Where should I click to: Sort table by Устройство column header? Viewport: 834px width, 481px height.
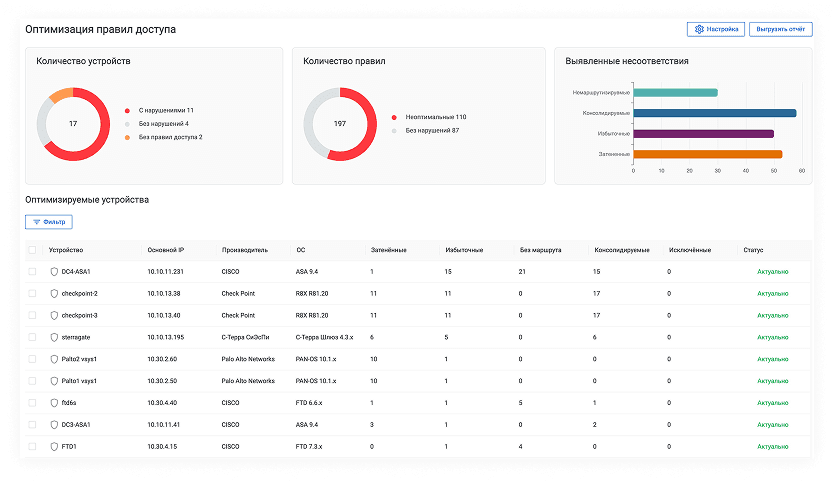(x=66, y=249)
